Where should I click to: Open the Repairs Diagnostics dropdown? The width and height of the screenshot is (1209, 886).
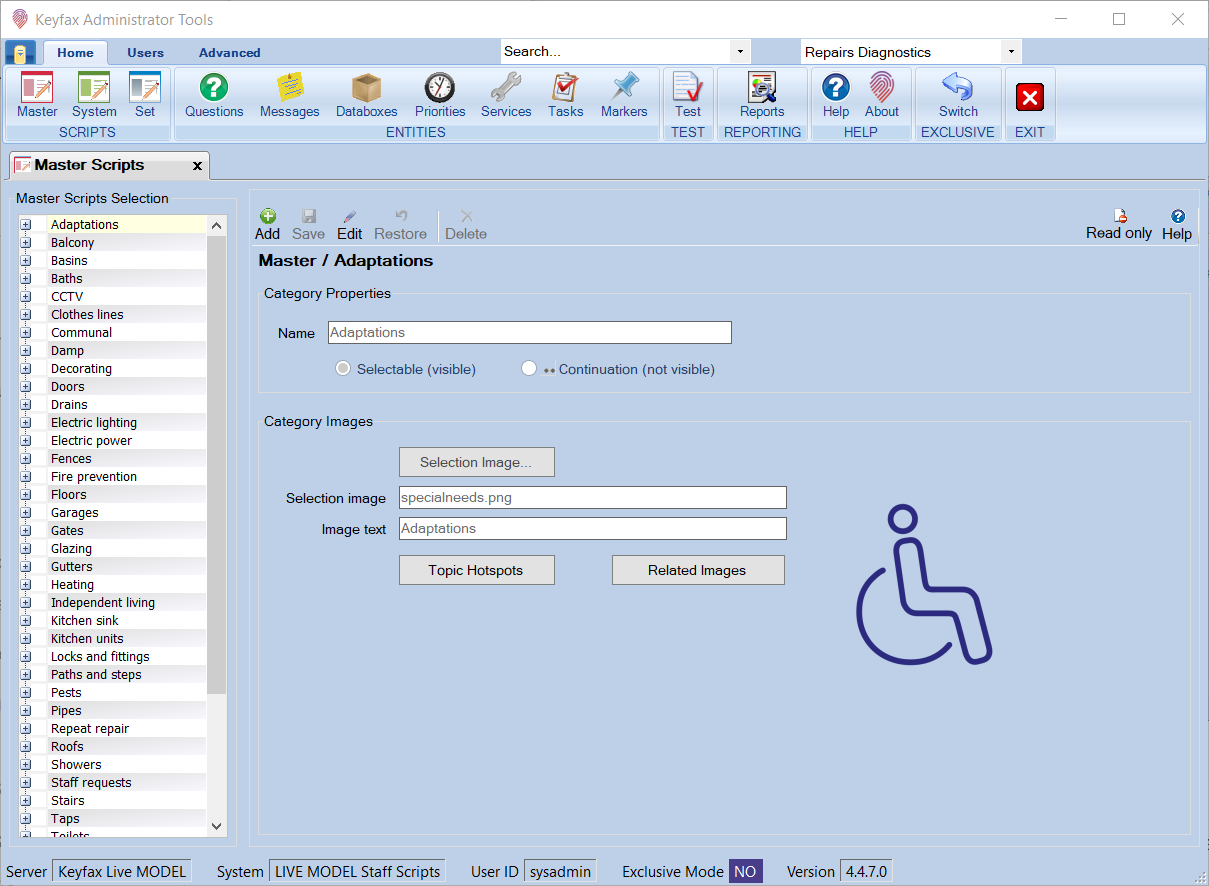tap(1011, 52)
